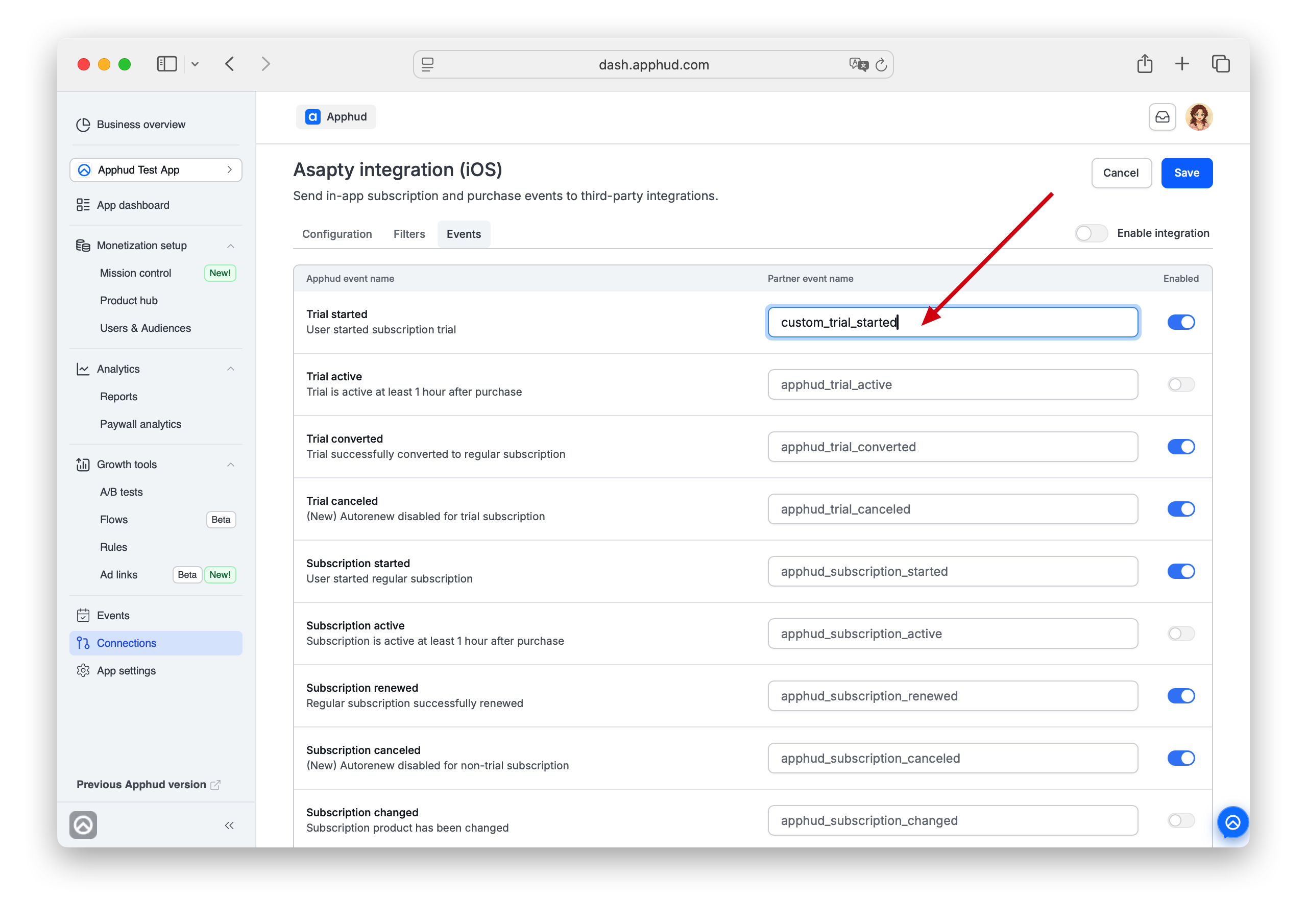Open Business overview from sidebar
The image size is (1307, 924).
pyautogui.click(x=140, y=124)
